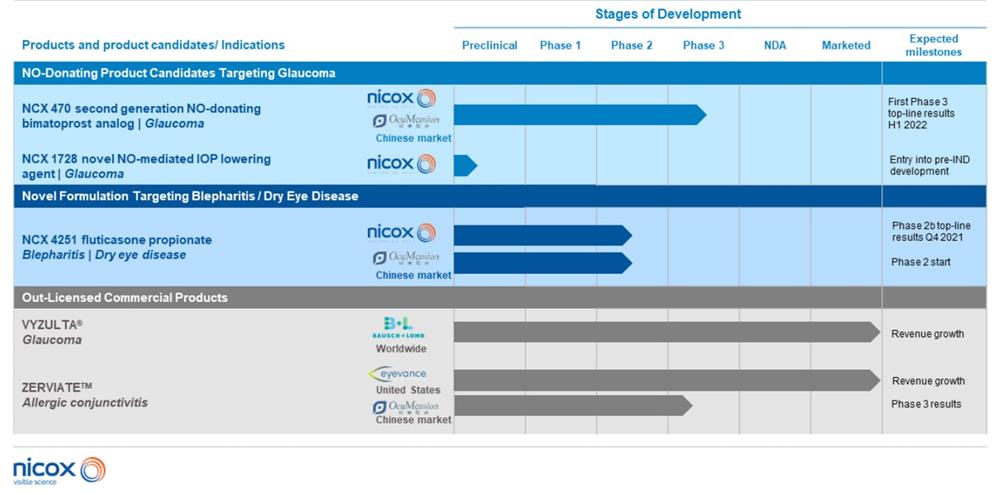
Task: Click the Phase 3 results milestone
Action: [x=926, y=404]
